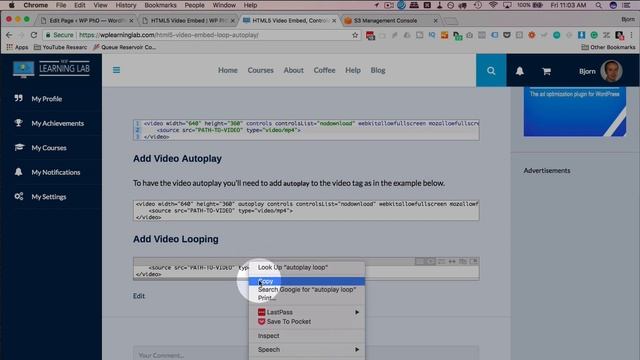
Task: Open My Settings in sidebar
Action: coord(49,197)
